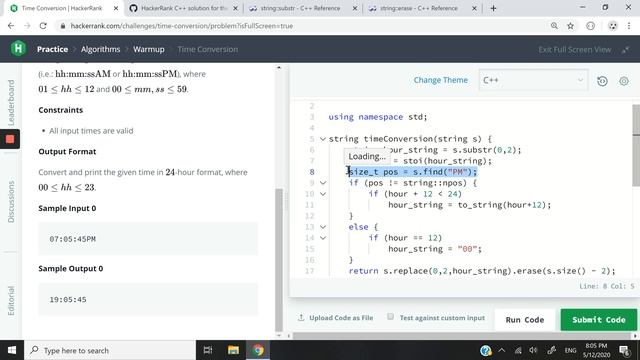Collapse the fold arrow at line 14
Viewport: 640px width, 360px height.
[x=322, y=238]
